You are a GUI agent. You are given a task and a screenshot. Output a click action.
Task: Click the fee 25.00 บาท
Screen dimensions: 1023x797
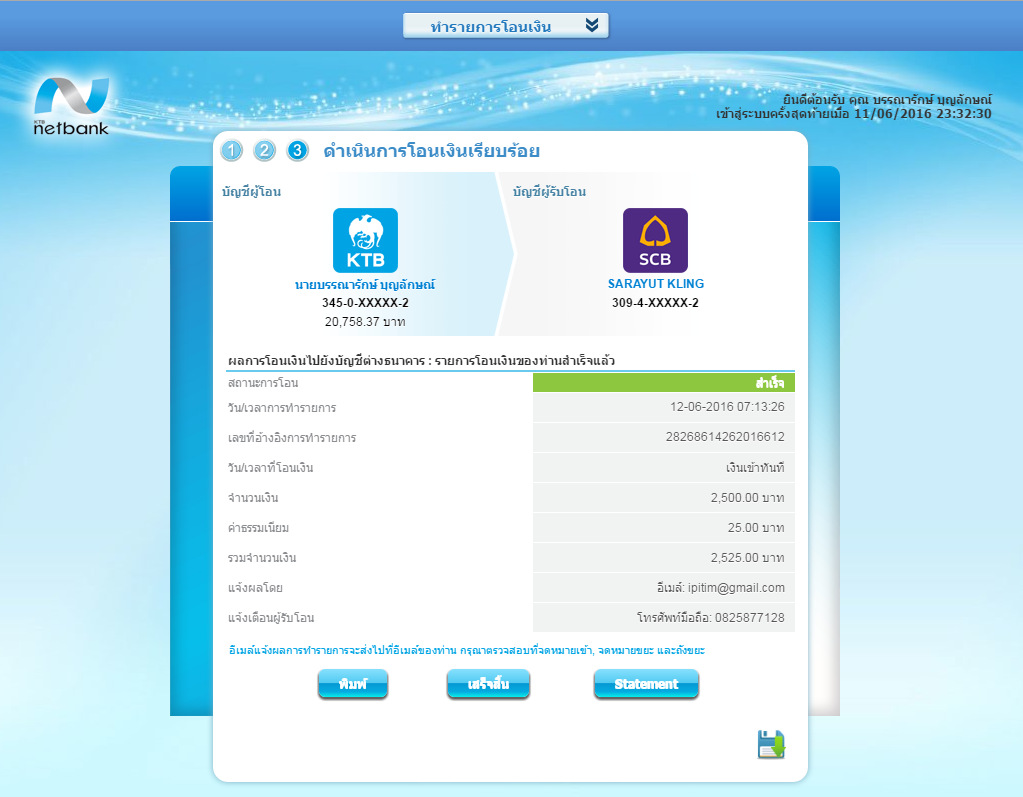pos(756,528)
